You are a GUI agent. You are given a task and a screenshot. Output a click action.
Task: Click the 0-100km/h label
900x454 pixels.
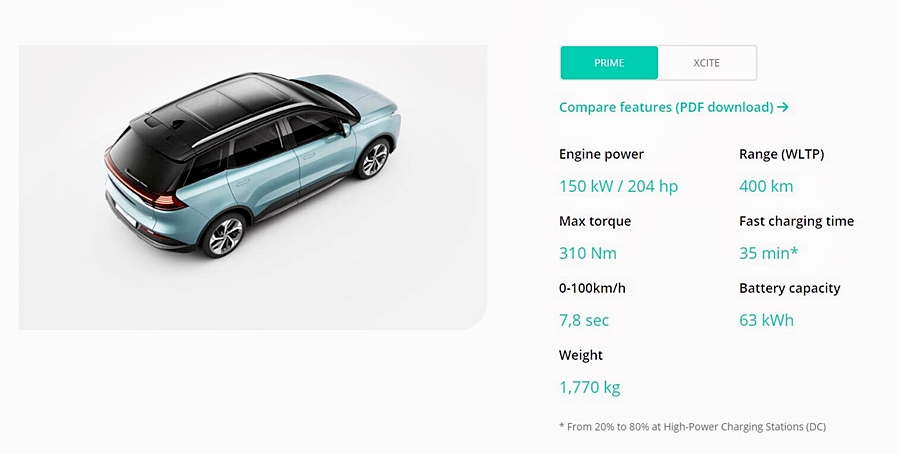pyautogui.click(x=592, y=288)
